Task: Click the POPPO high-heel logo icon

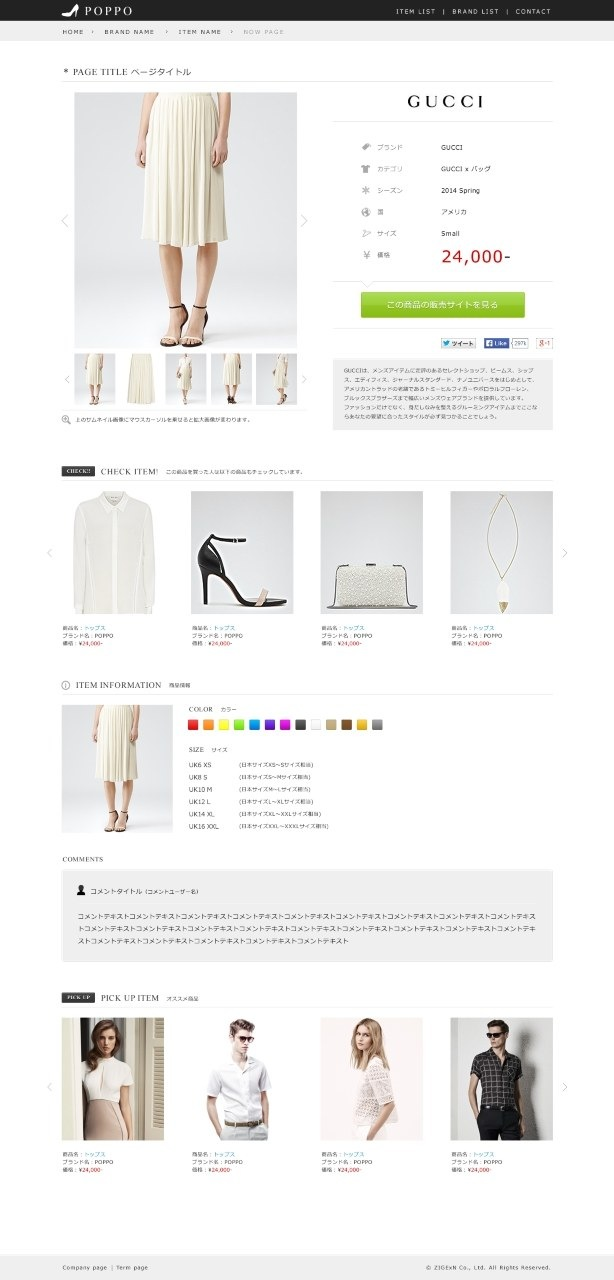Action: coord(70,11)
